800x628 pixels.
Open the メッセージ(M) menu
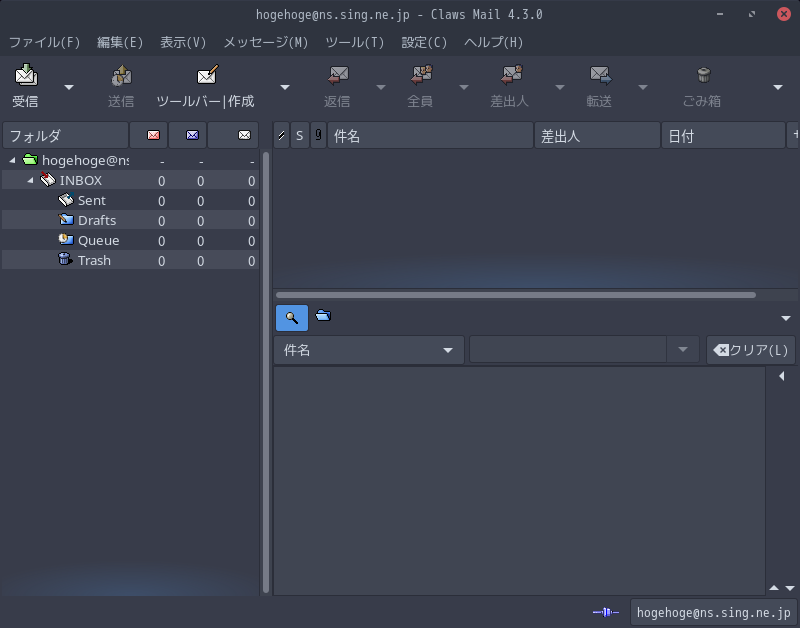[266, 42]
